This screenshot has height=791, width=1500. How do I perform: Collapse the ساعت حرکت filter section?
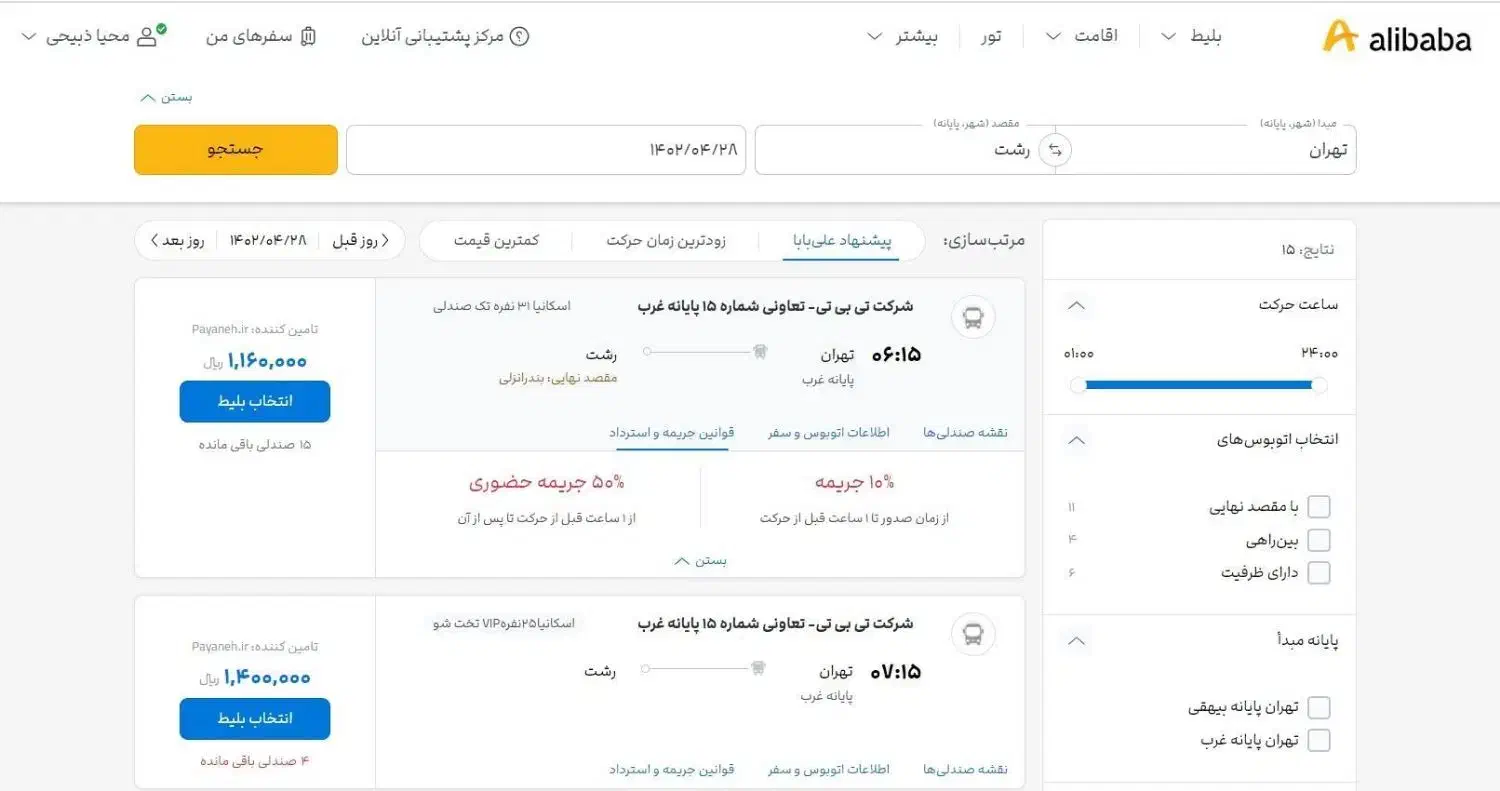click(x=1076, y=305)
